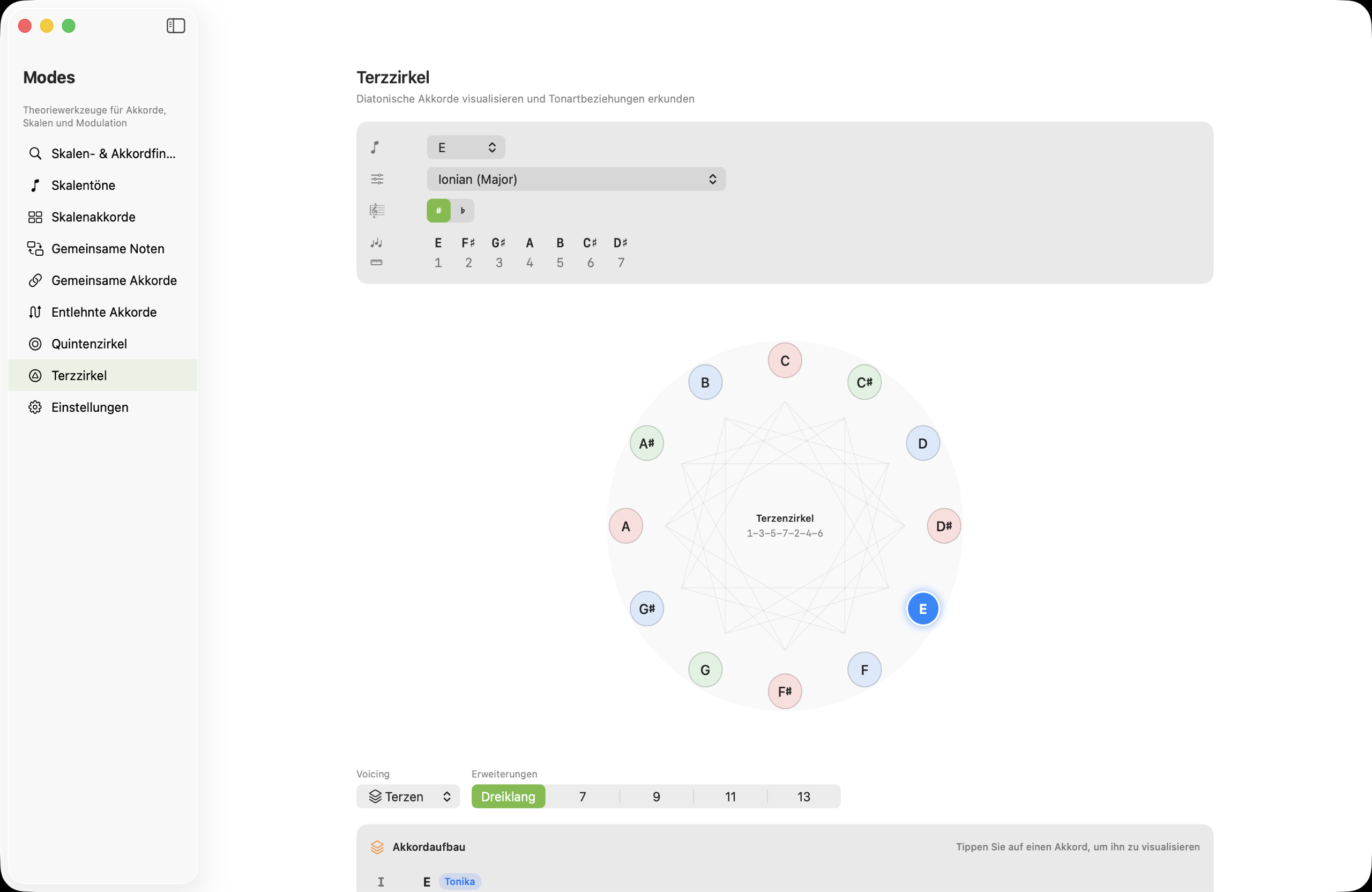Click the Tonika tag badge
Screen dimensions: 1372x892
click(459, 881)
